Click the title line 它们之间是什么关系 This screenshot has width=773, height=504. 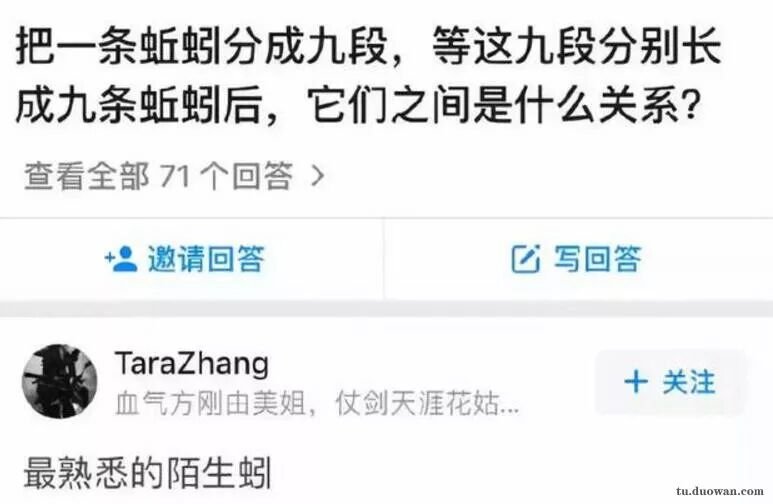pyautogui.click(x=504, y=104)
